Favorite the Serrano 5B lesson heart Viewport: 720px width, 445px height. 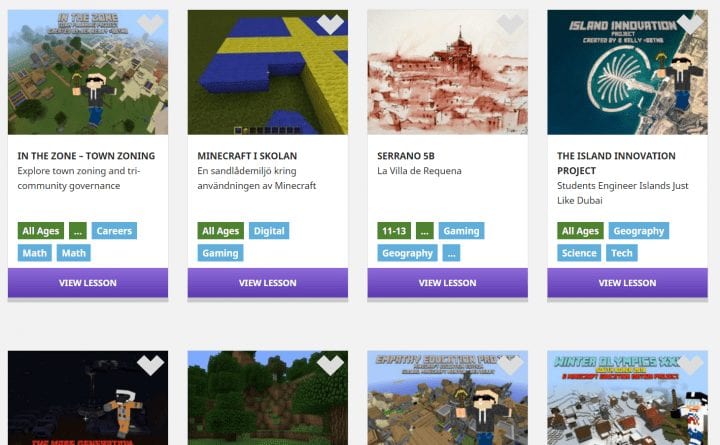pos(510,23)
